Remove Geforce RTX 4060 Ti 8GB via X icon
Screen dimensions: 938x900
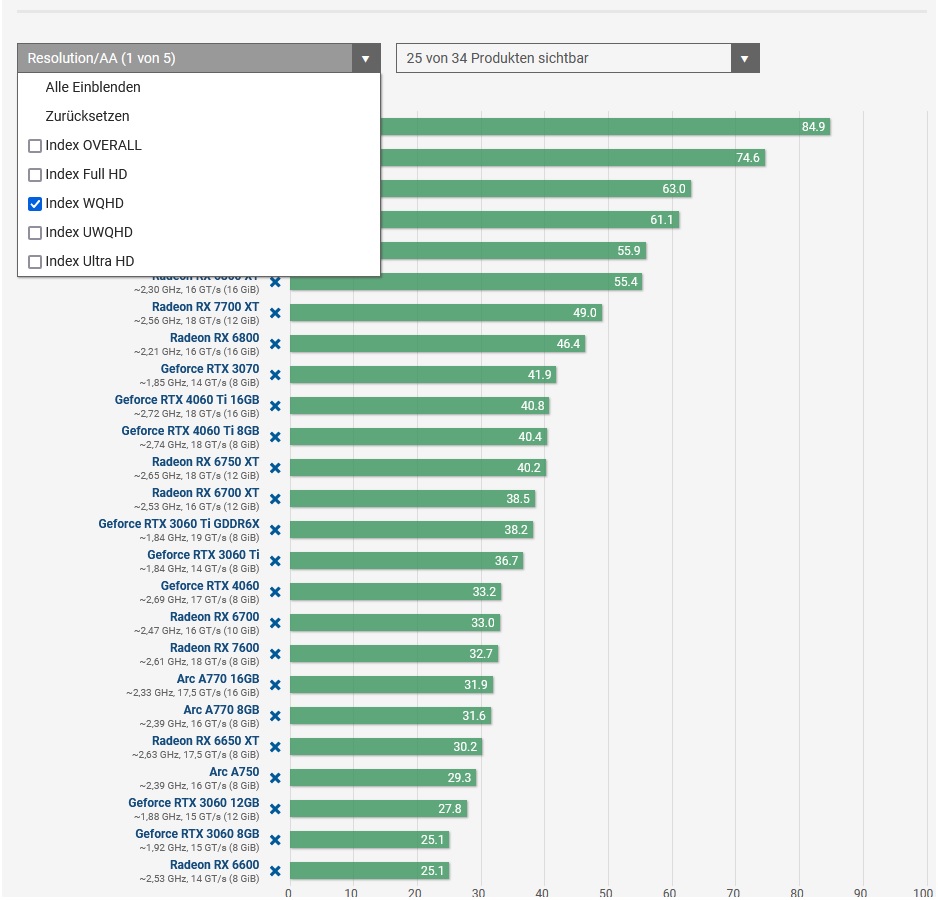(275, 437)
